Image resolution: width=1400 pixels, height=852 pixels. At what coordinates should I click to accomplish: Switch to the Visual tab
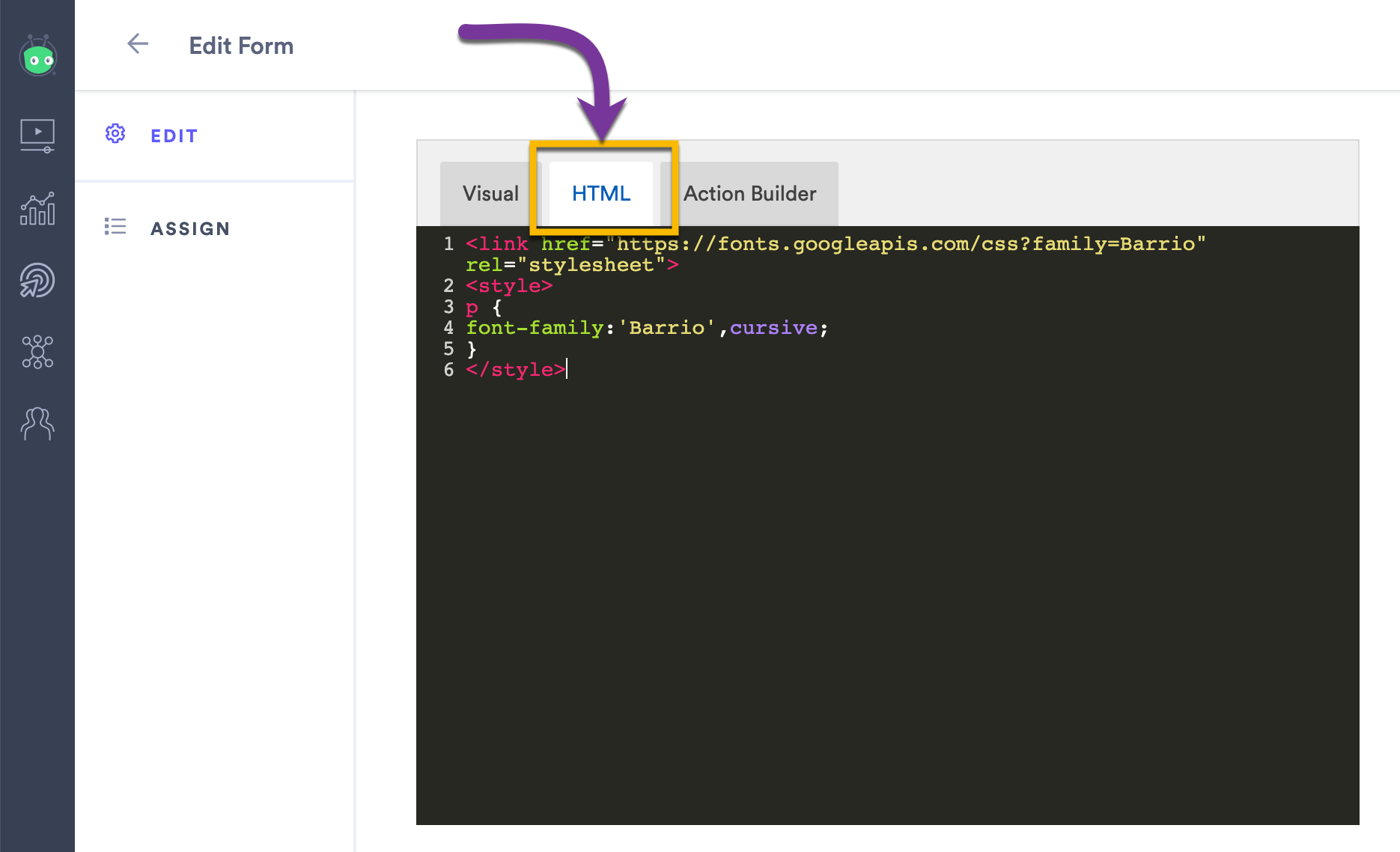490,194
